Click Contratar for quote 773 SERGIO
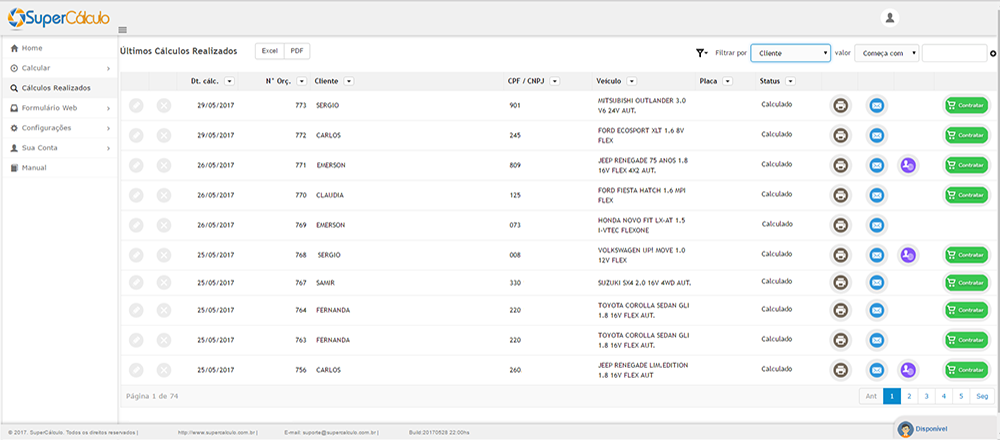This screenshot has height=440, width=1000. [966, 105]
